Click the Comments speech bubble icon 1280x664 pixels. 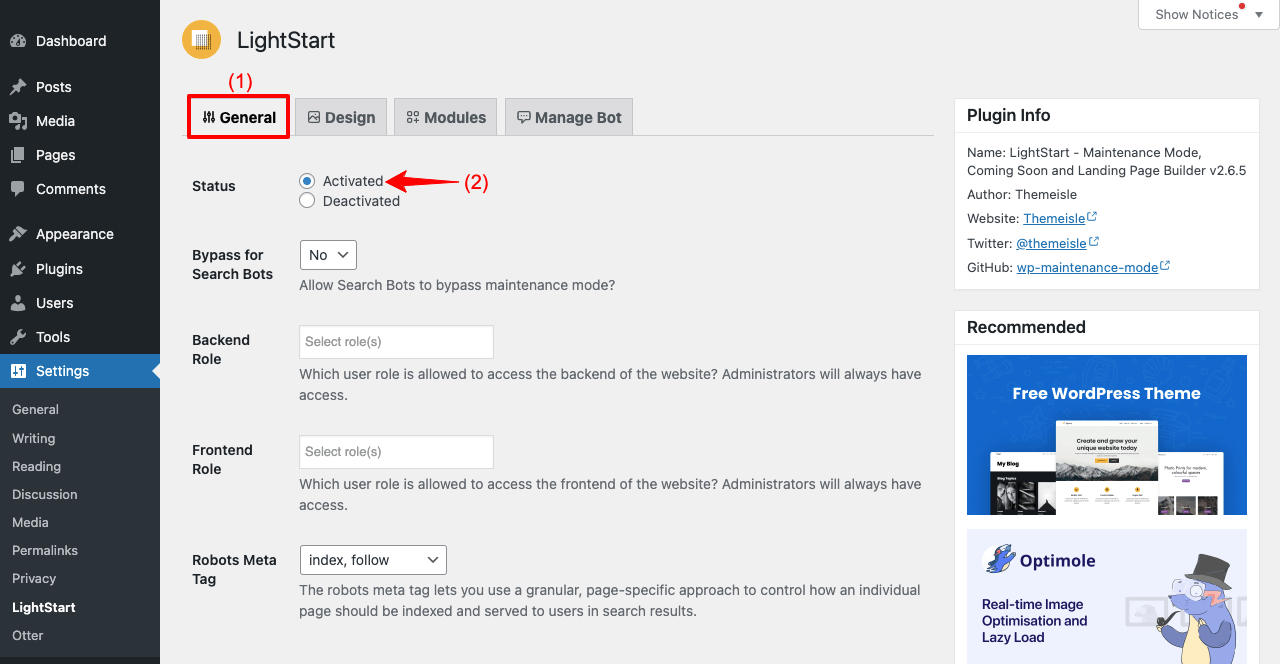coord(18,189)
